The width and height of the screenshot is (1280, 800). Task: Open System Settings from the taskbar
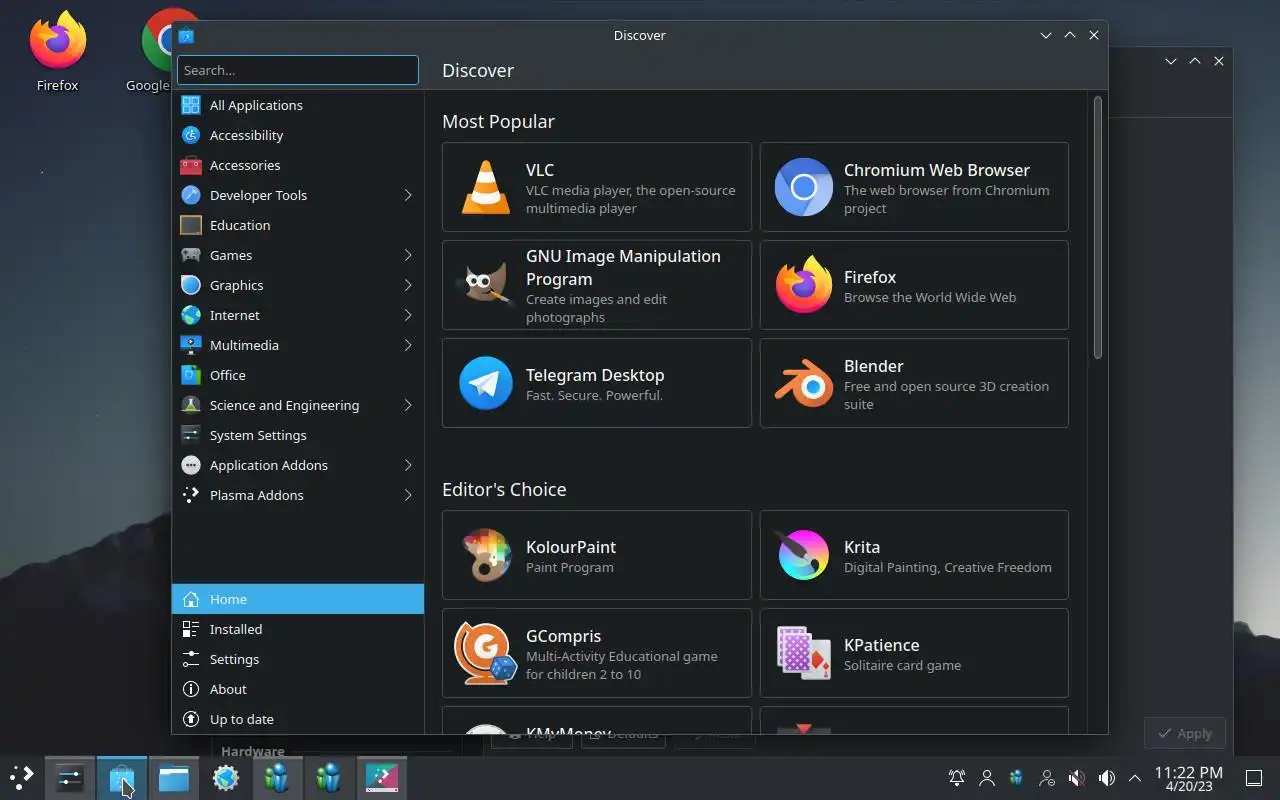click(70, 777)
